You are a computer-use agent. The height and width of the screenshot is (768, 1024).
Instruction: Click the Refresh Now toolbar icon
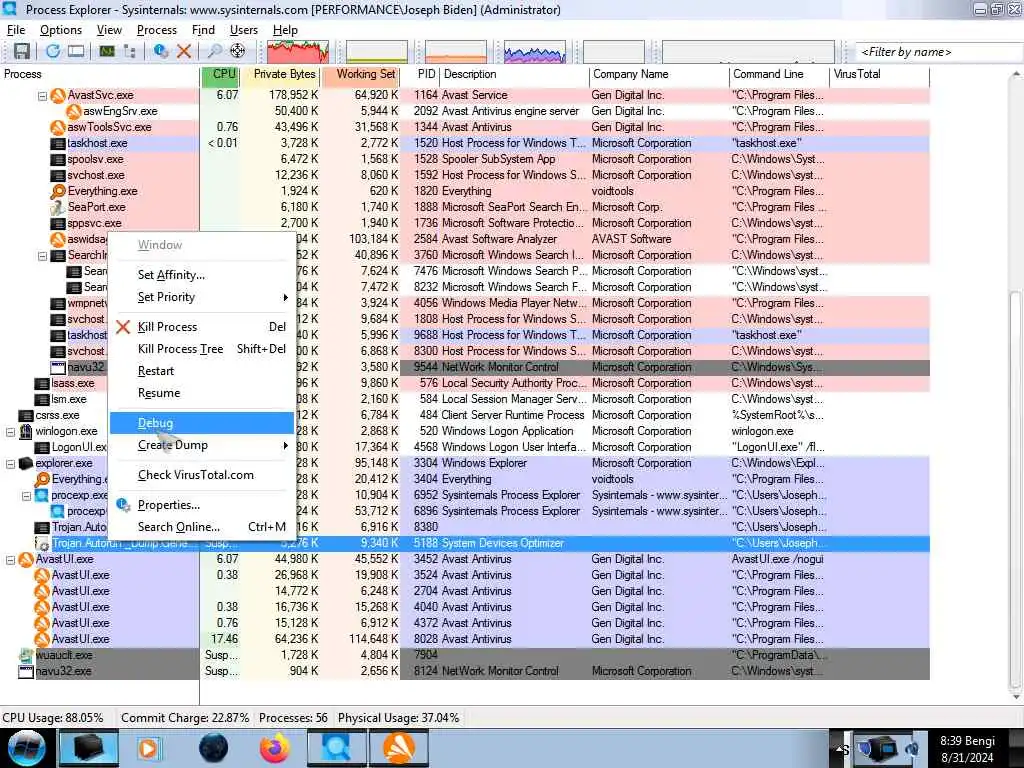(53, 51)
